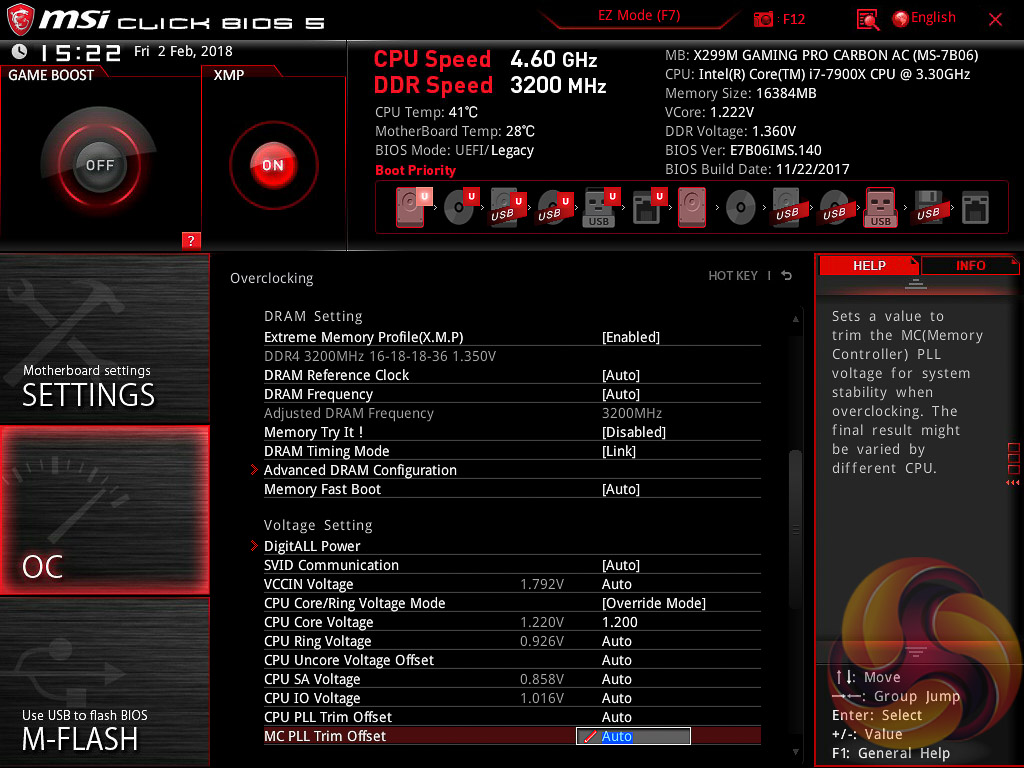Screen dimensions: 1024x768
Task: Click the F12 screenshot camera icon
Action: click(763, 19)
